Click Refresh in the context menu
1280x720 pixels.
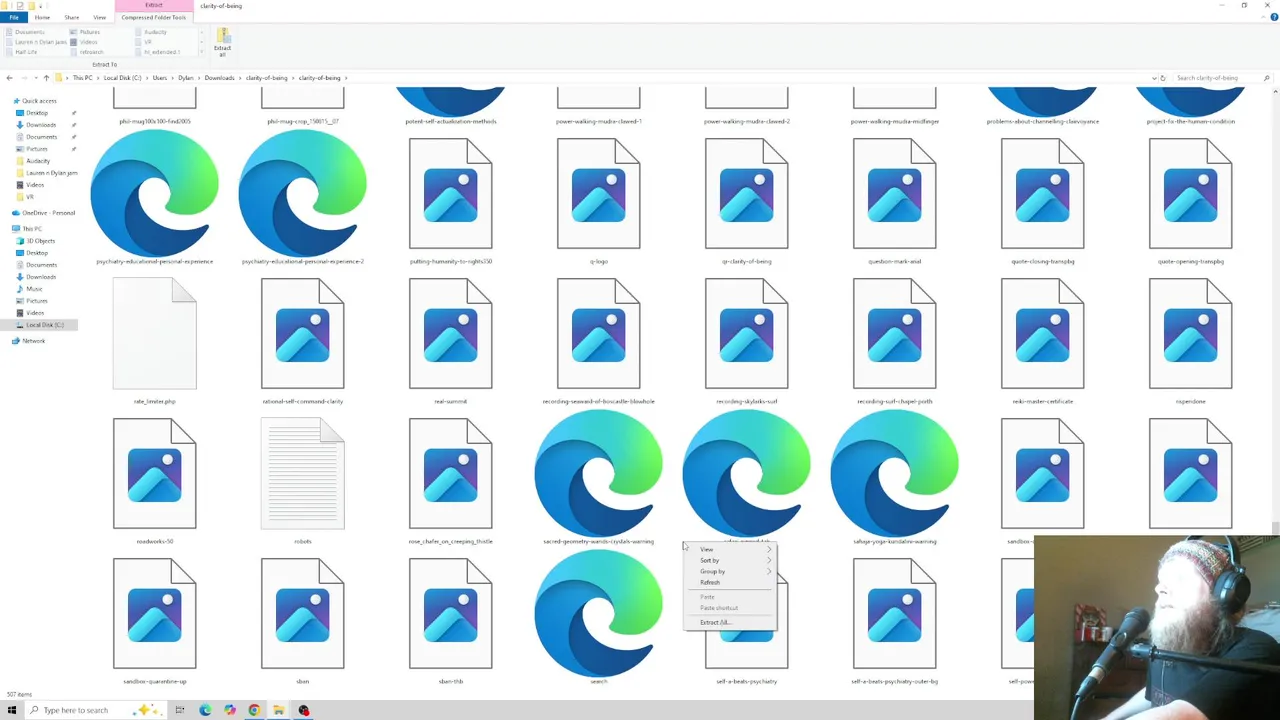[729, 582]
